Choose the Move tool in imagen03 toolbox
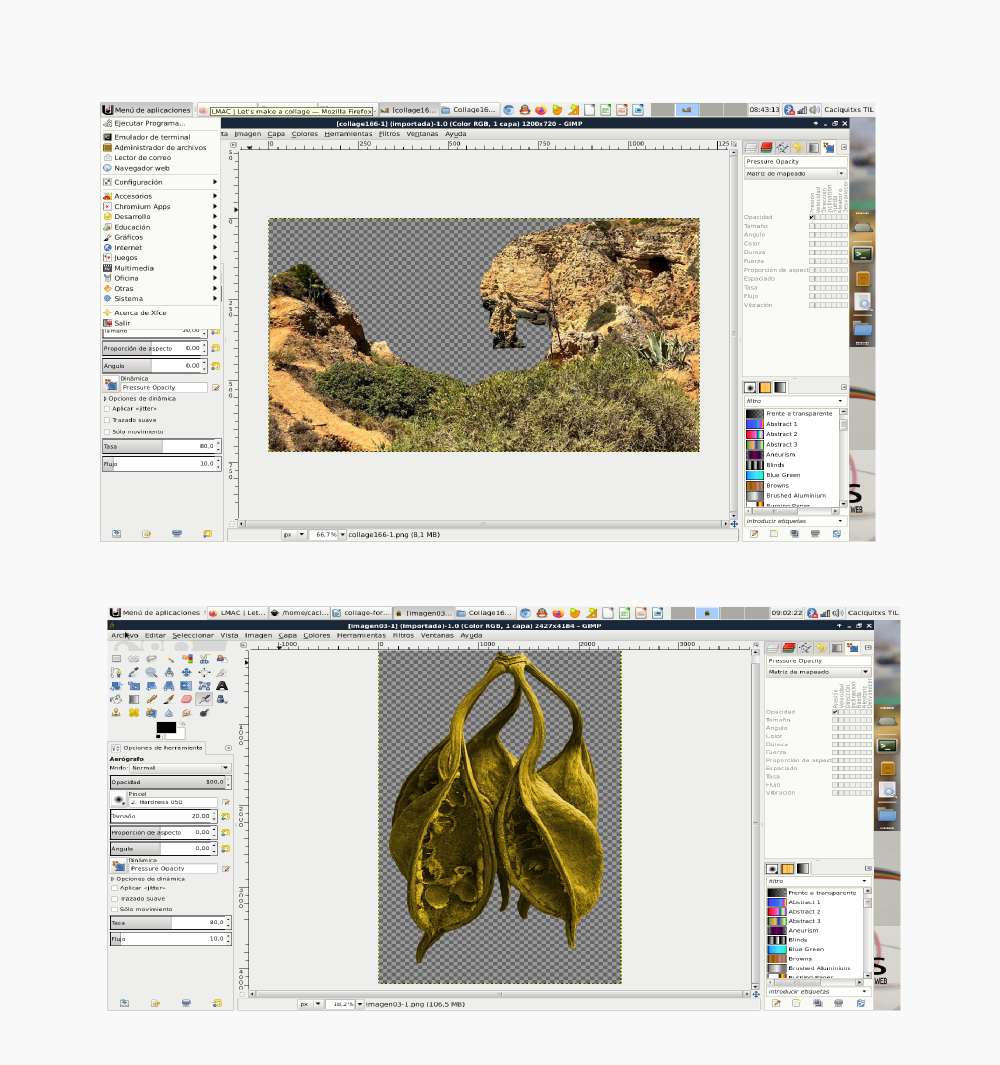 [x=187, y=672]
